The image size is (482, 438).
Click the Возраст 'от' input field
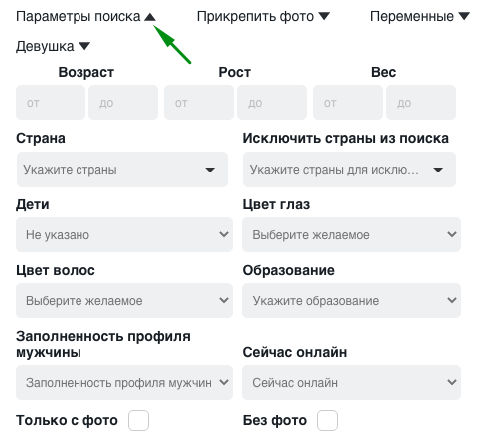pyautogui.click(x=50, y=103)
